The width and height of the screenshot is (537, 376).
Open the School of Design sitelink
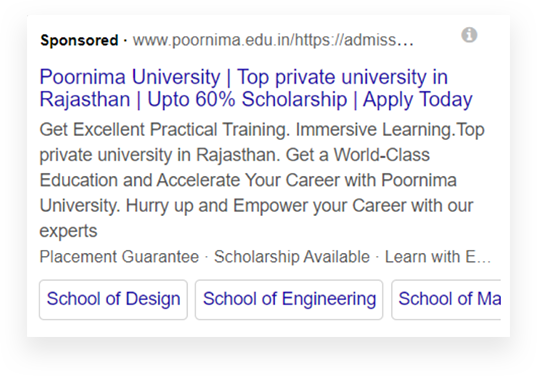[113, 300]
